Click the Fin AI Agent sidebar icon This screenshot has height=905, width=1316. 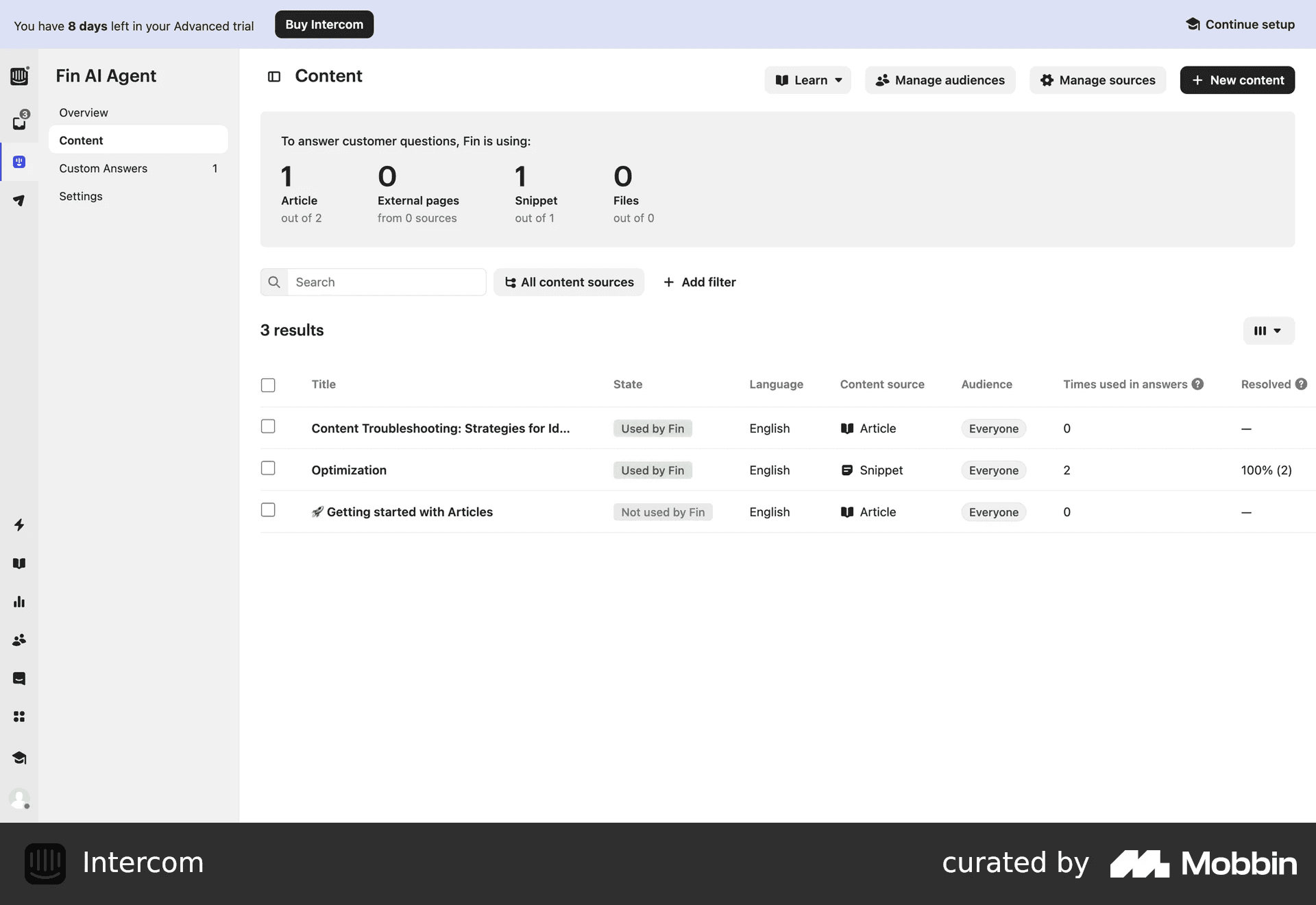click(x=19, y=162)
